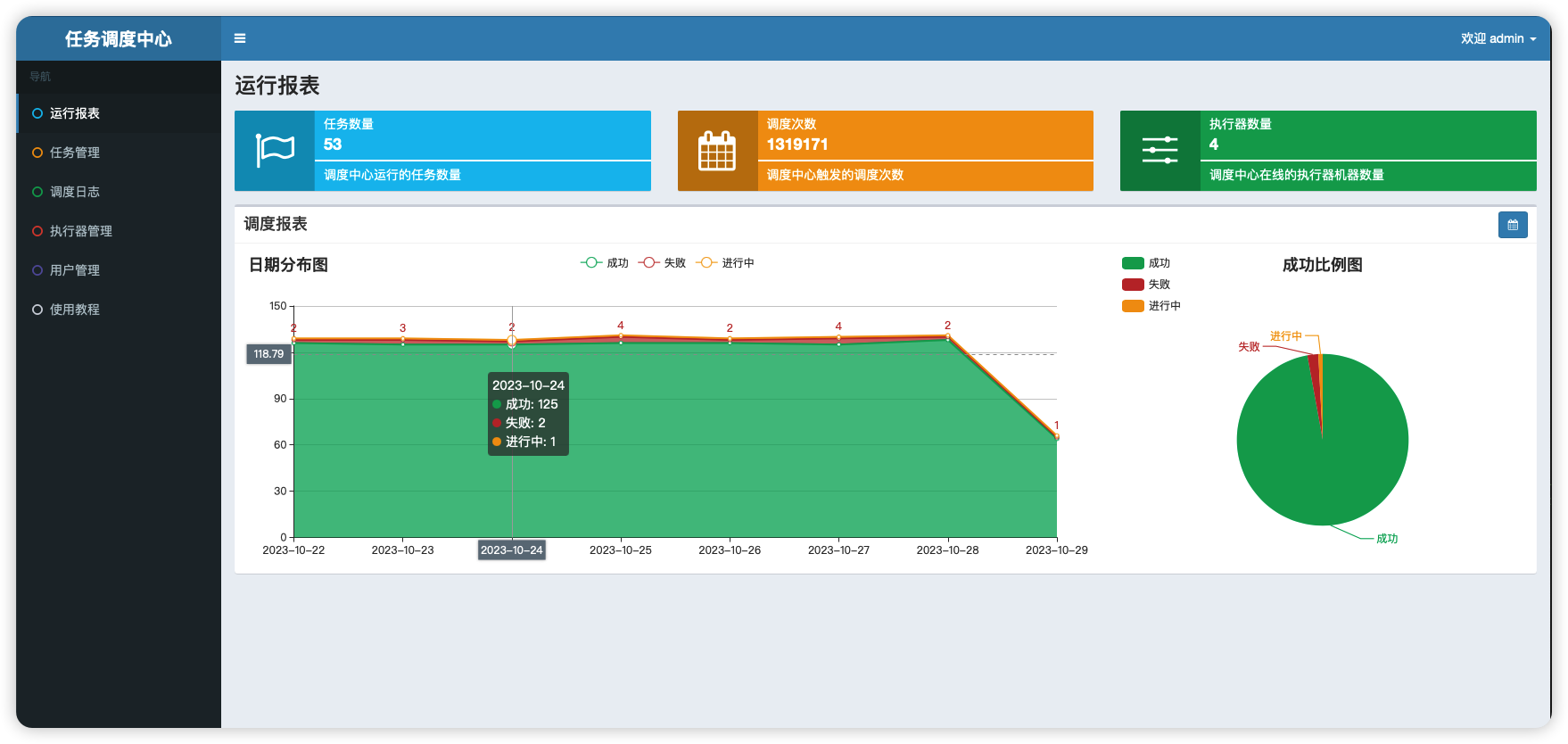This screenshot has width=1568, height=744.
Task: Click circle icon beside 任务管理
Action: pos(37,153)
